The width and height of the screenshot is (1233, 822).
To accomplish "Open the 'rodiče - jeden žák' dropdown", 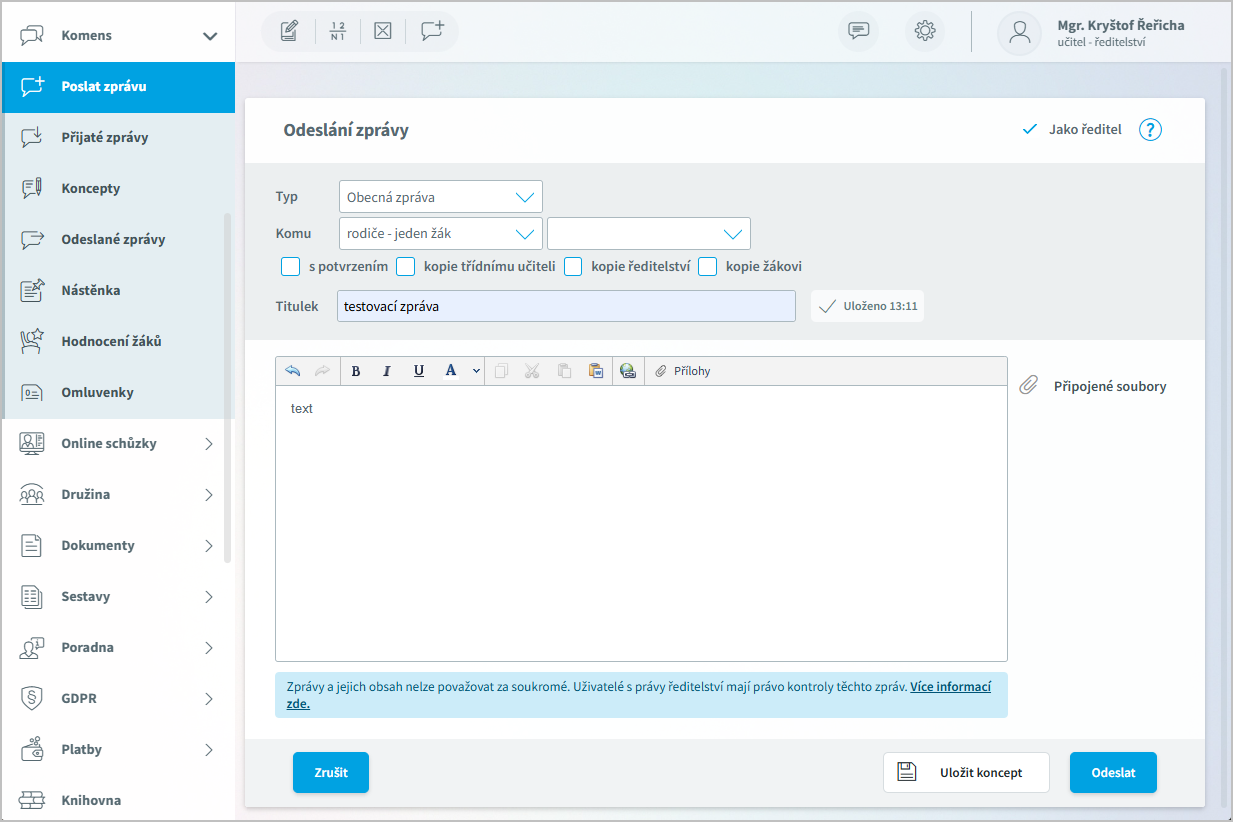I will (x=440, y=234).
